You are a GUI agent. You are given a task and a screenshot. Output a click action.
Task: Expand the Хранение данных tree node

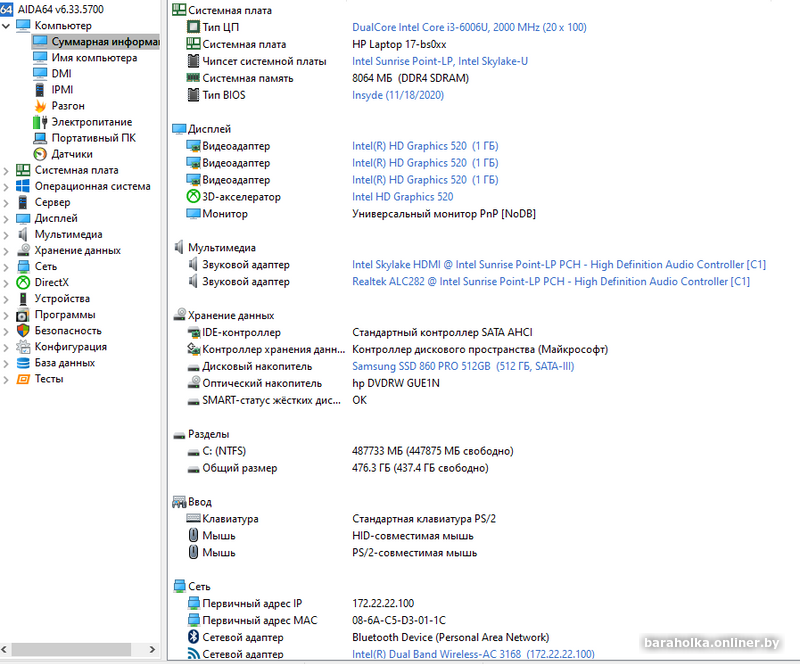6,251
